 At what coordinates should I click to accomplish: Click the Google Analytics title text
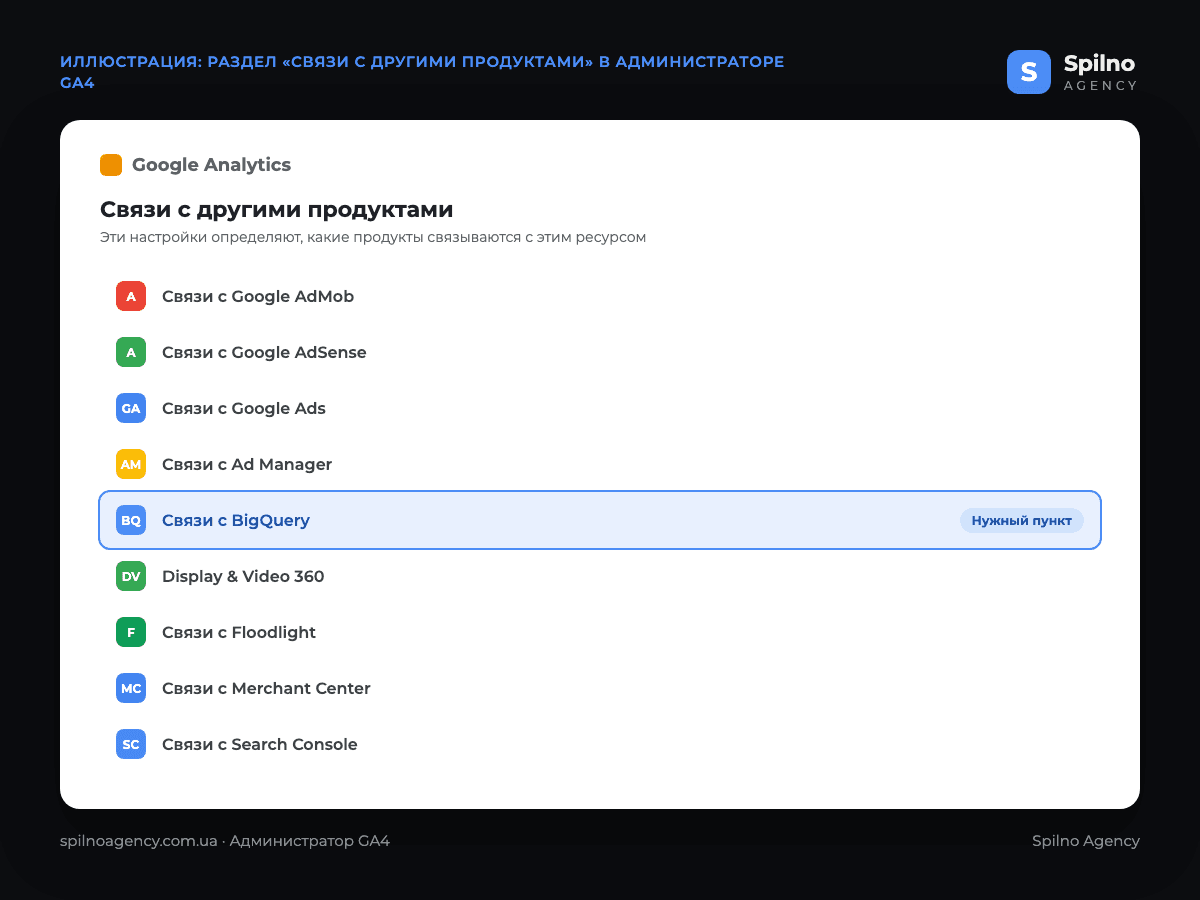[x=211, y=165]
